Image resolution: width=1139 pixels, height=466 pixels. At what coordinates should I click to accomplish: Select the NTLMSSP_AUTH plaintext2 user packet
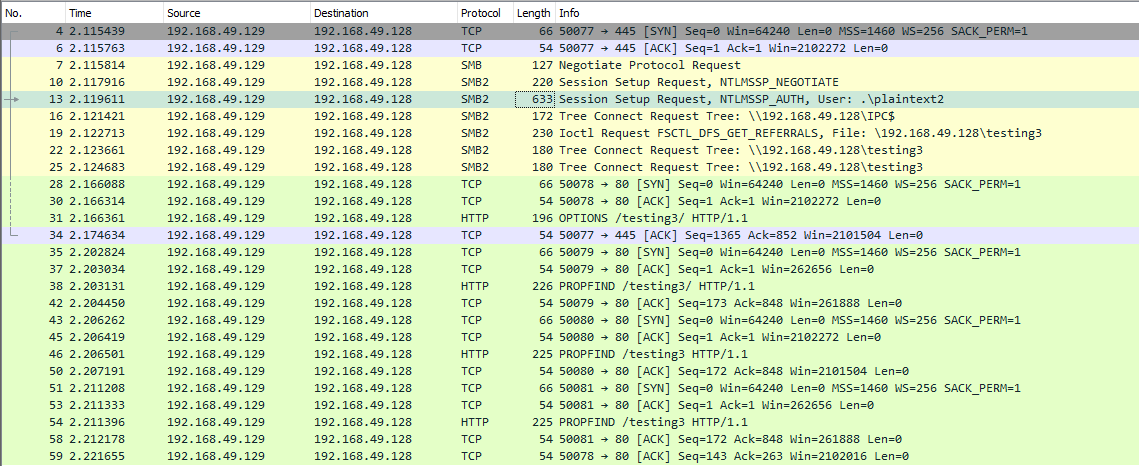pyautogui.click(x=570, y=99)
